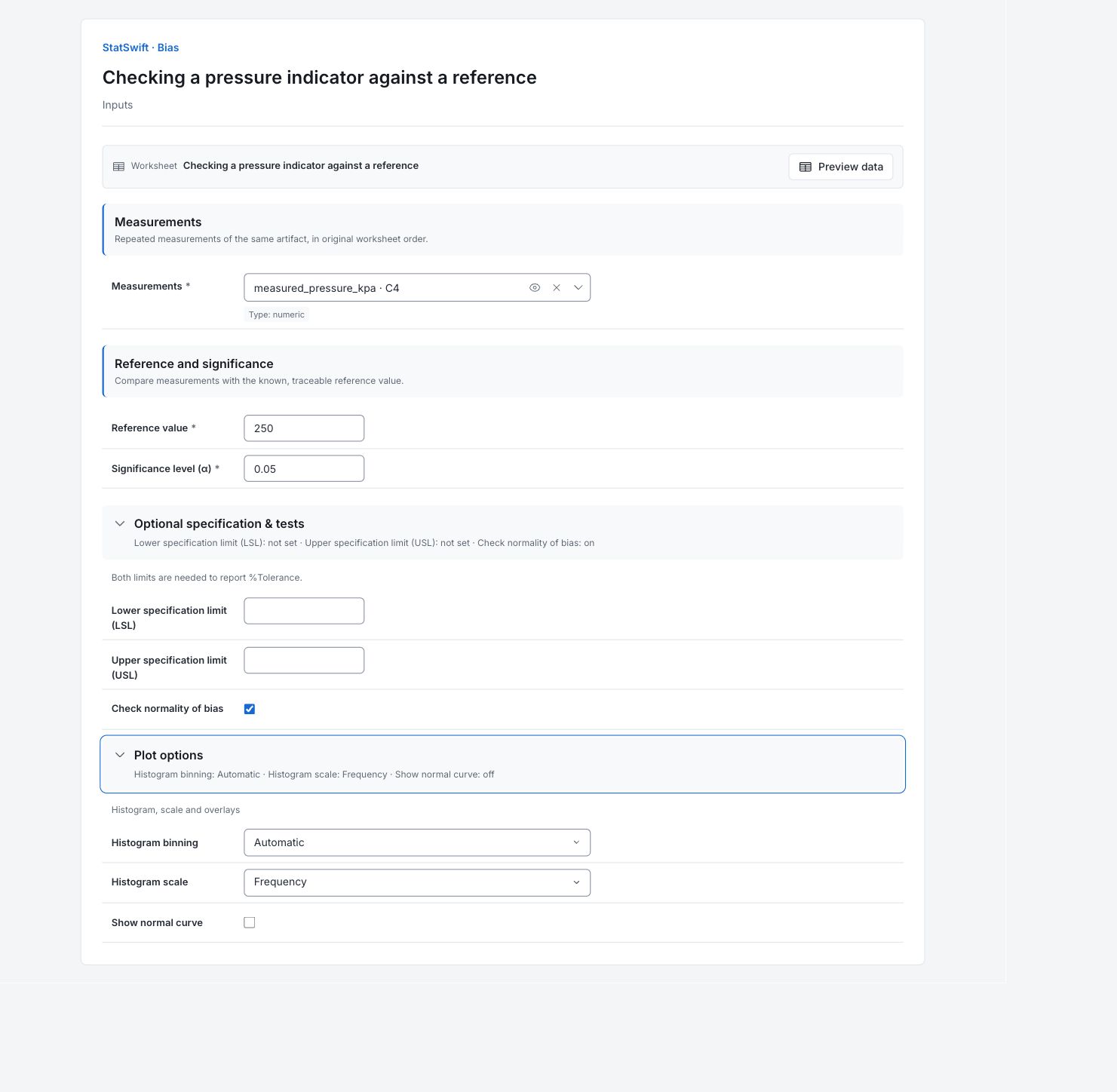
Task: Click the Reference and significance heading
Action: coord(194,363)
